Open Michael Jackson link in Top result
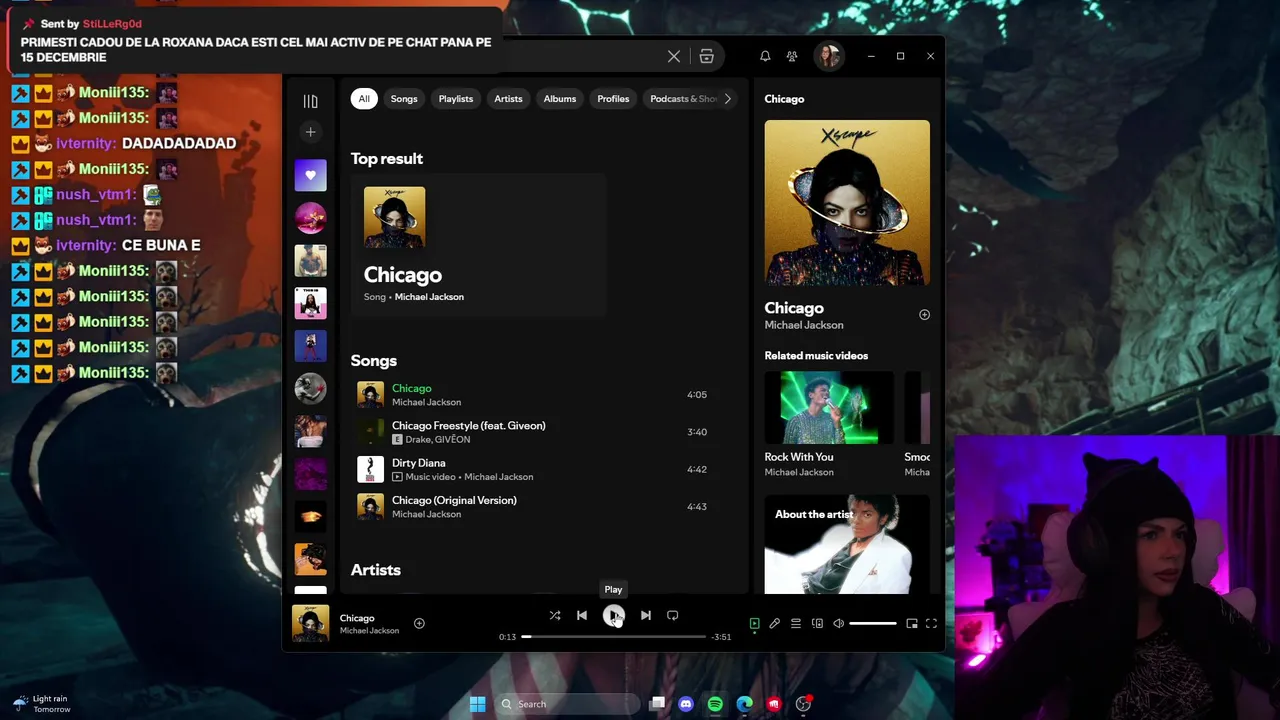 point(429,297)
